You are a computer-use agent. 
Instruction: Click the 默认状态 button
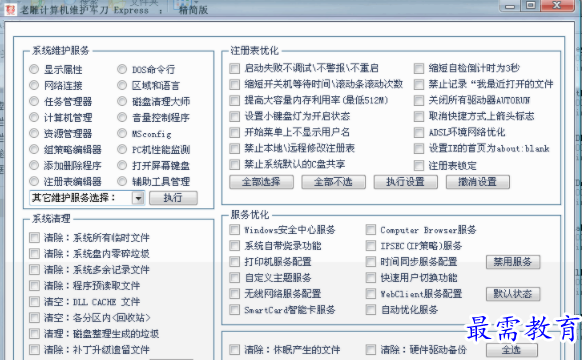point(513,294)
